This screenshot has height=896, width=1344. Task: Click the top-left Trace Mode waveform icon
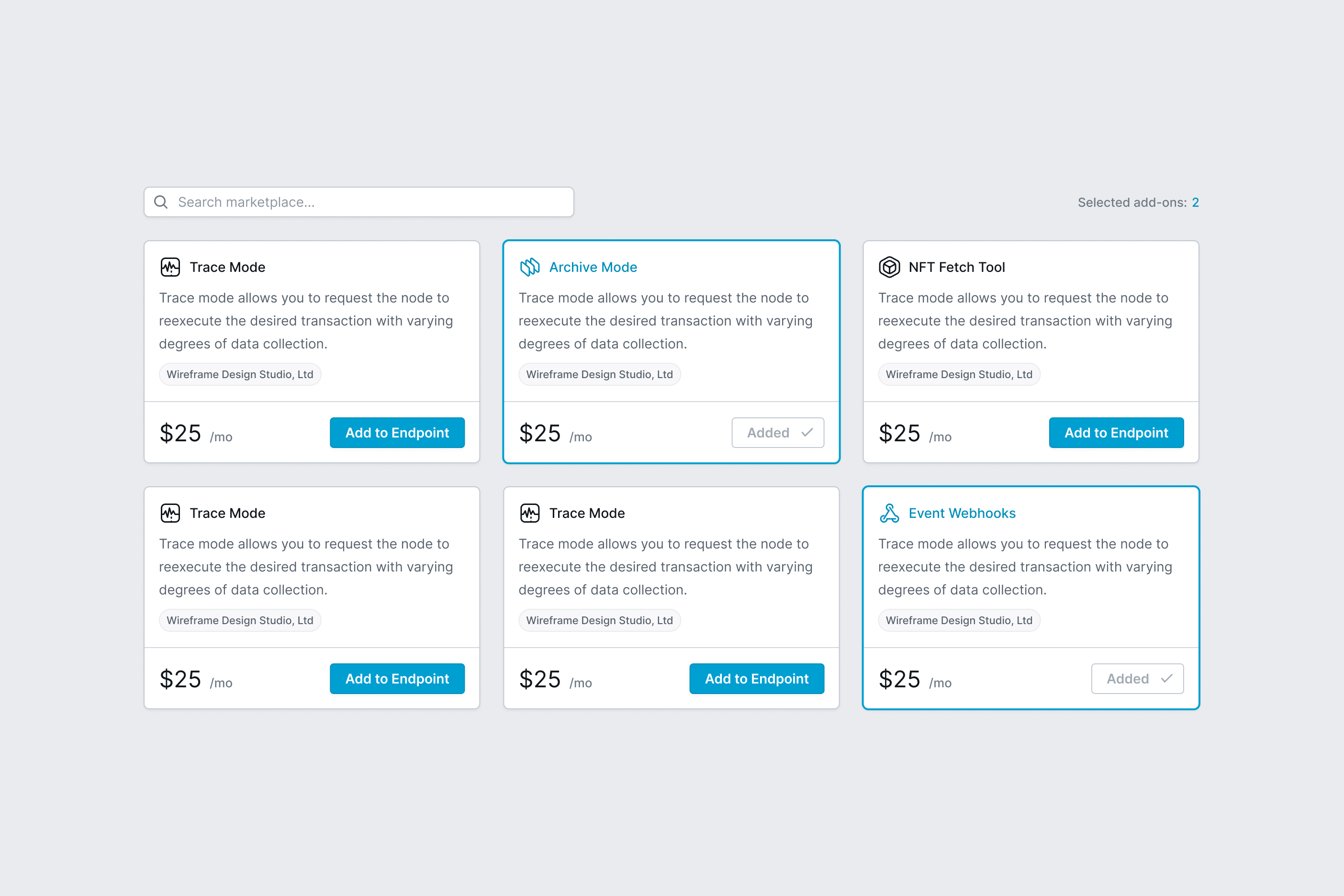[170, 267]
